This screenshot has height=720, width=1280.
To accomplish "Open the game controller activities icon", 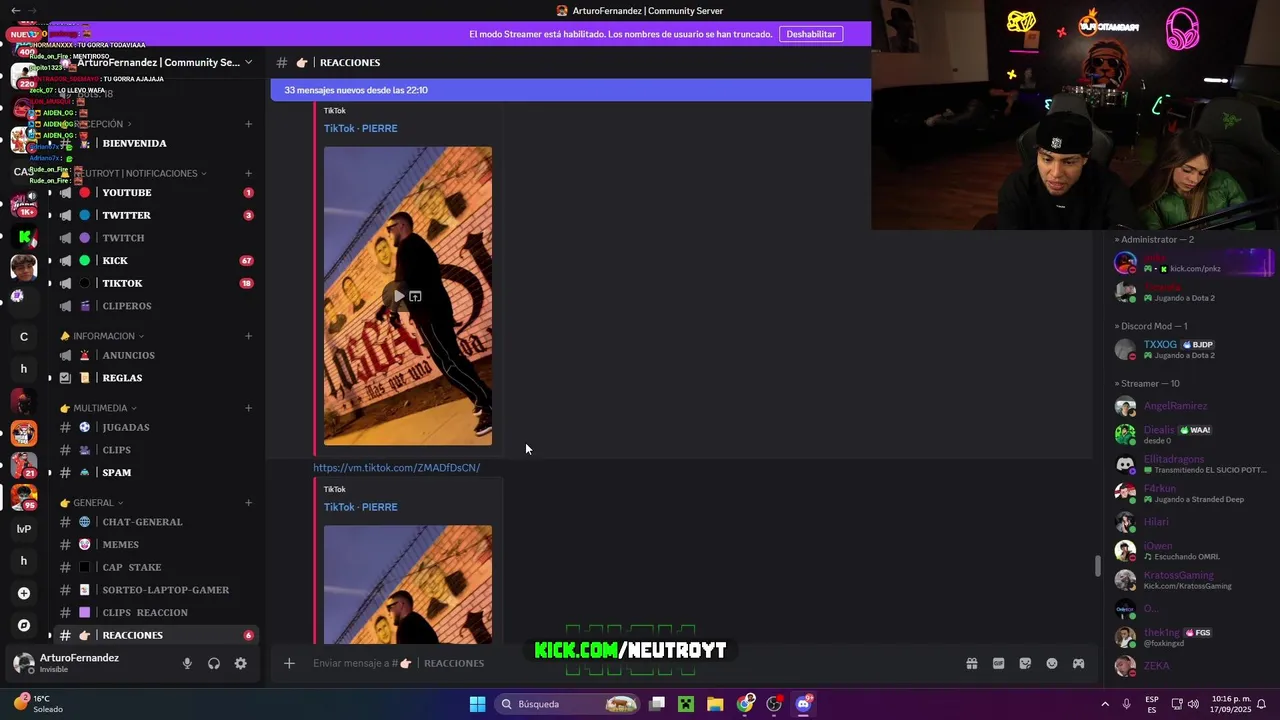I will pyautogui.click(x=1079, y=663).
